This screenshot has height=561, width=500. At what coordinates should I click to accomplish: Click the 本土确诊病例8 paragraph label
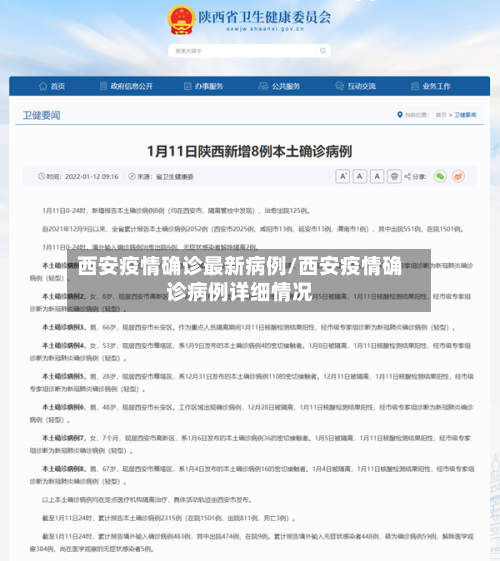coord(64,469)
